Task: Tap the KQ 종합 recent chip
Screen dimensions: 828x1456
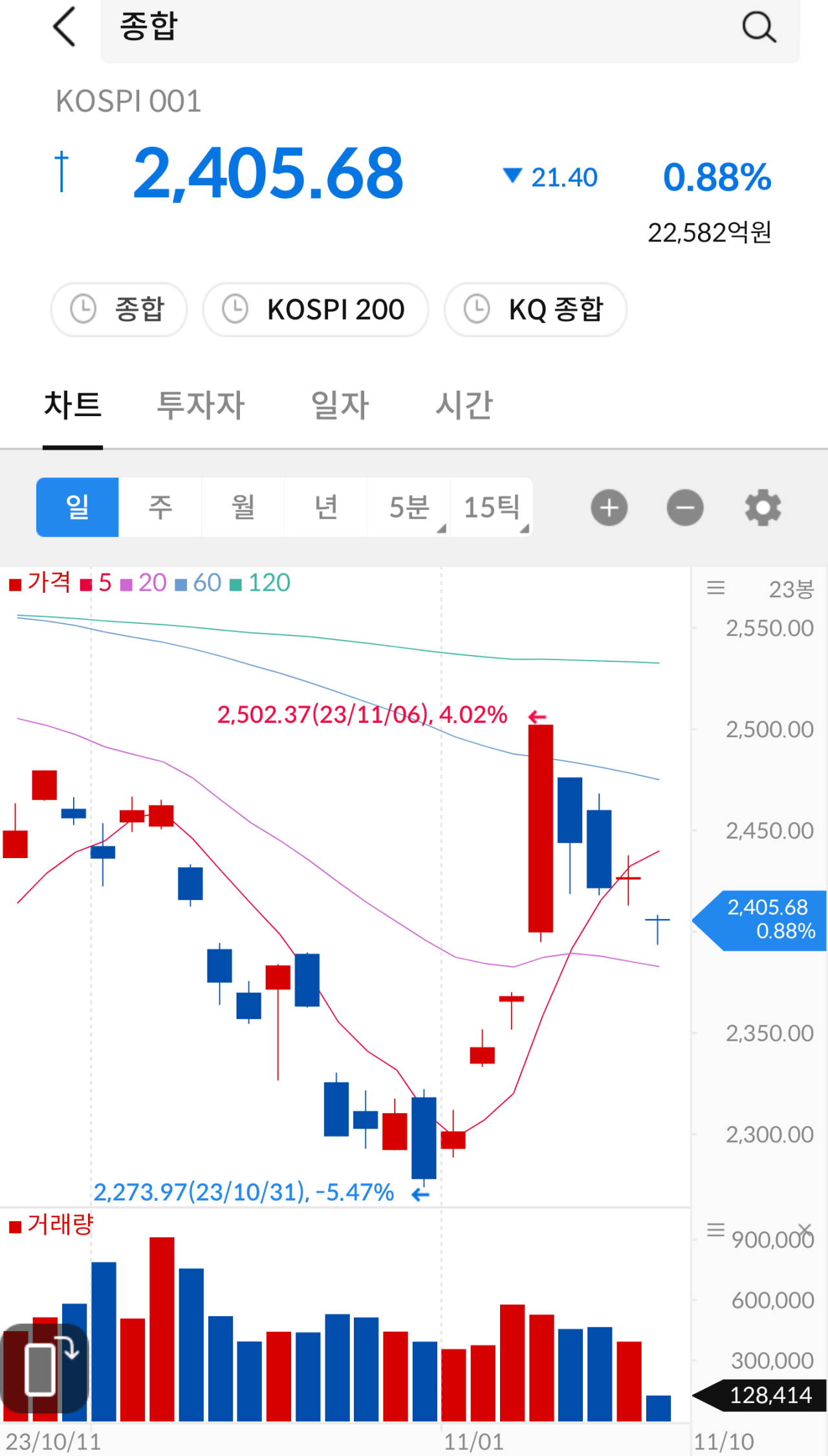Action: 536,309
